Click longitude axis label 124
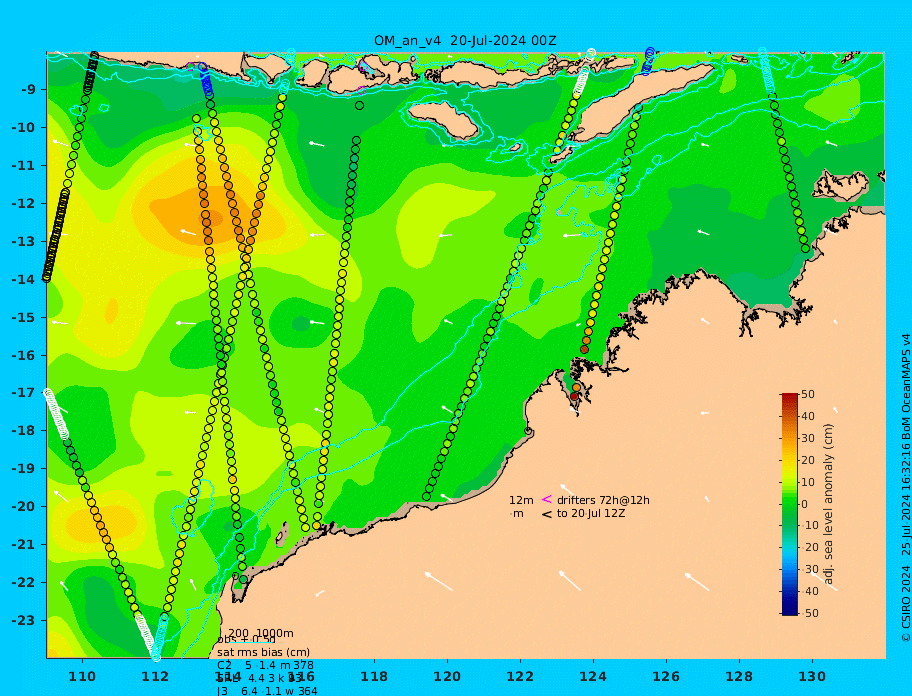912x696 pixels. (593, 676)
